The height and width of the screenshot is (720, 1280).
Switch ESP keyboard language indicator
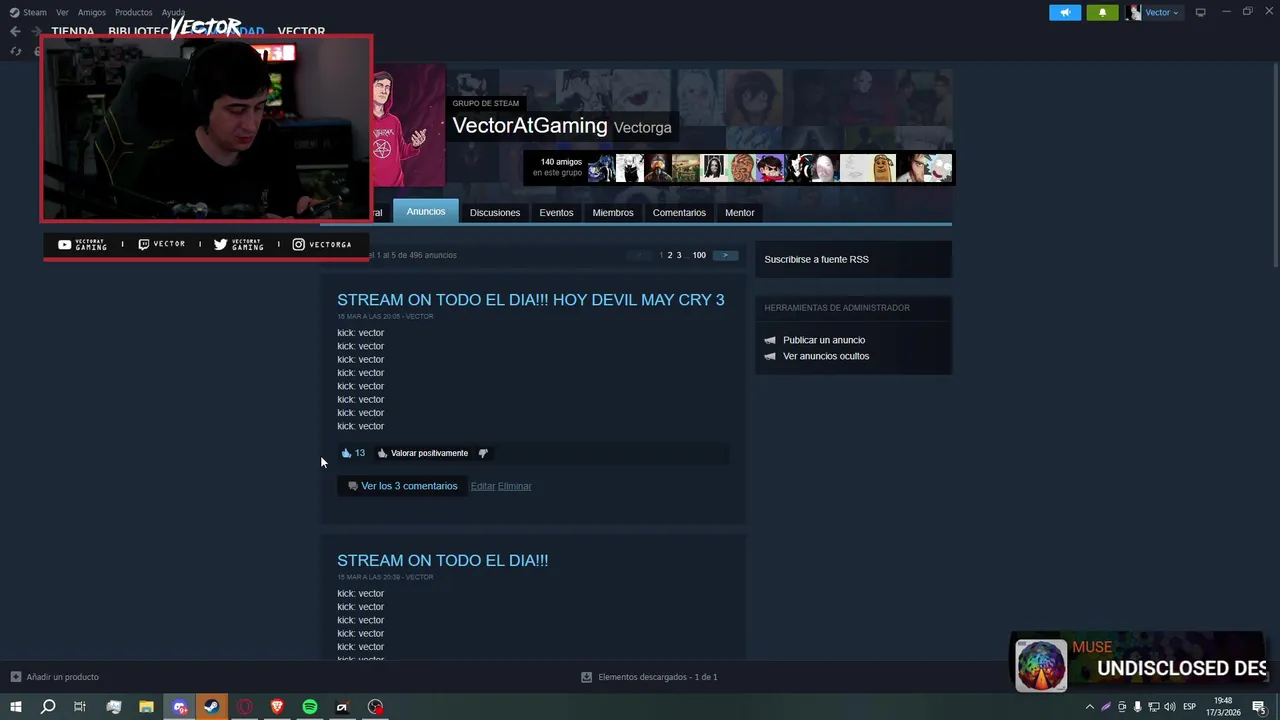(x=1189, y=707)
